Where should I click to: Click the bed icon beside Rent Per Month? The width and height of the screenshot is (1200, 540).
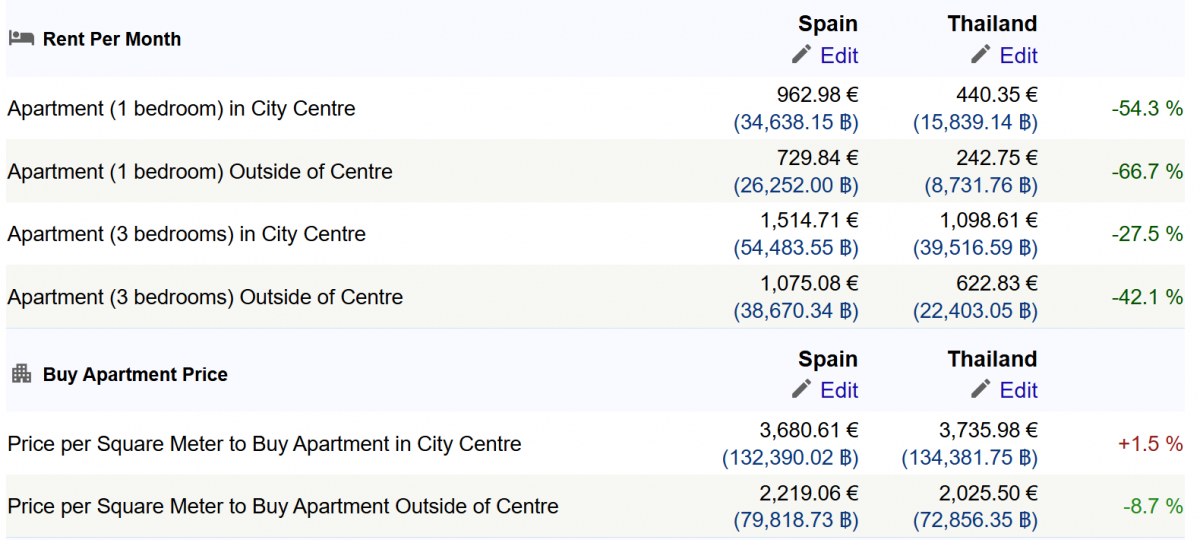21,39
